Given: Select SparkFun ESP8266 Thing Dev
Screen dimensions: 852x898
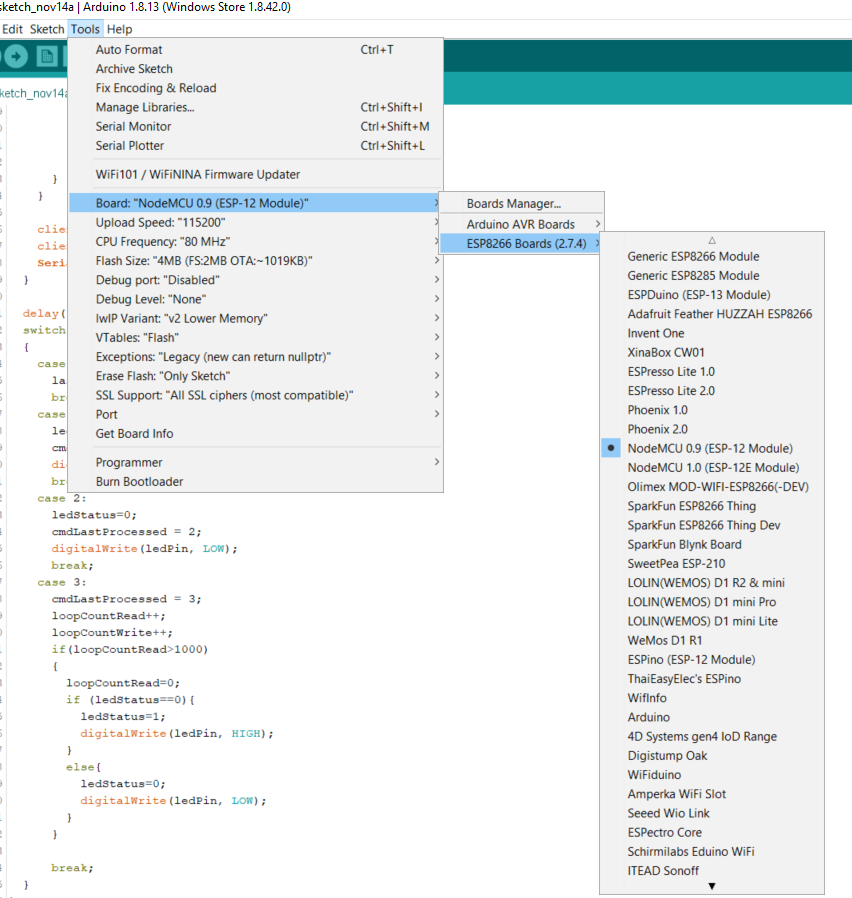Looking at the screenshot, I should 712,525.
